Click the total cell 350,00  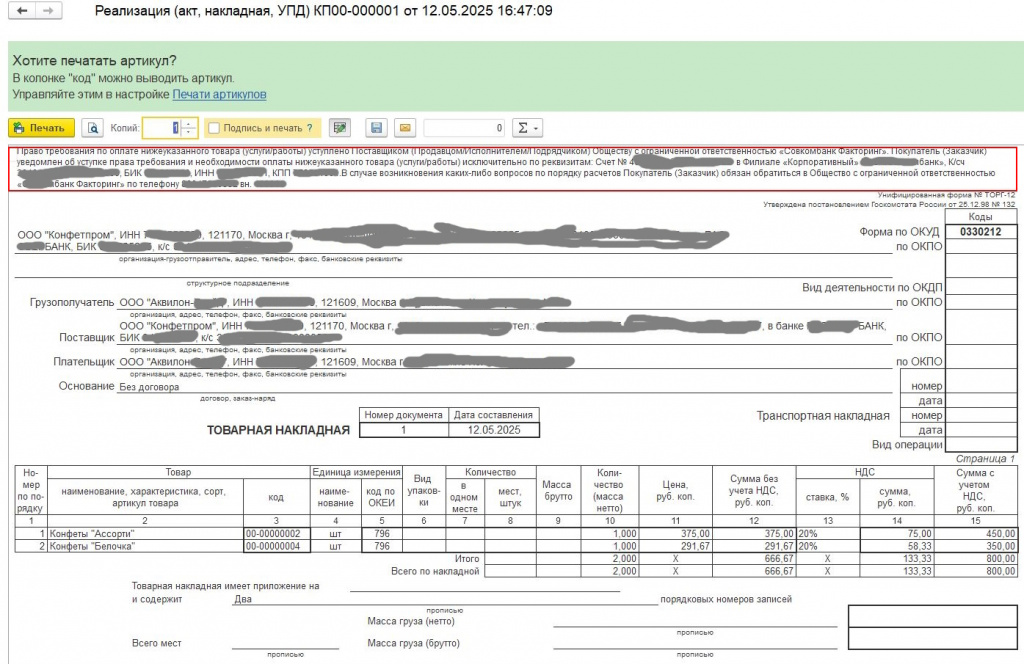point(976,546)
